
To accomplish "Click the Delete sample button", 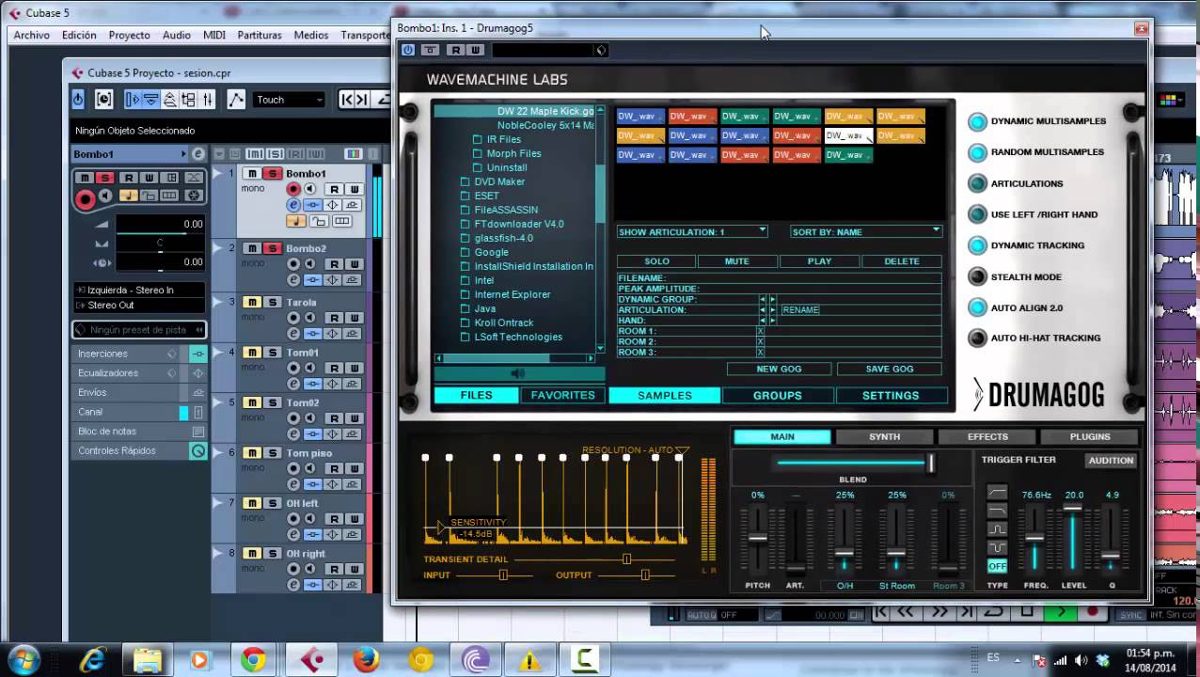I will pyautogui.click(x=902, y=261).
